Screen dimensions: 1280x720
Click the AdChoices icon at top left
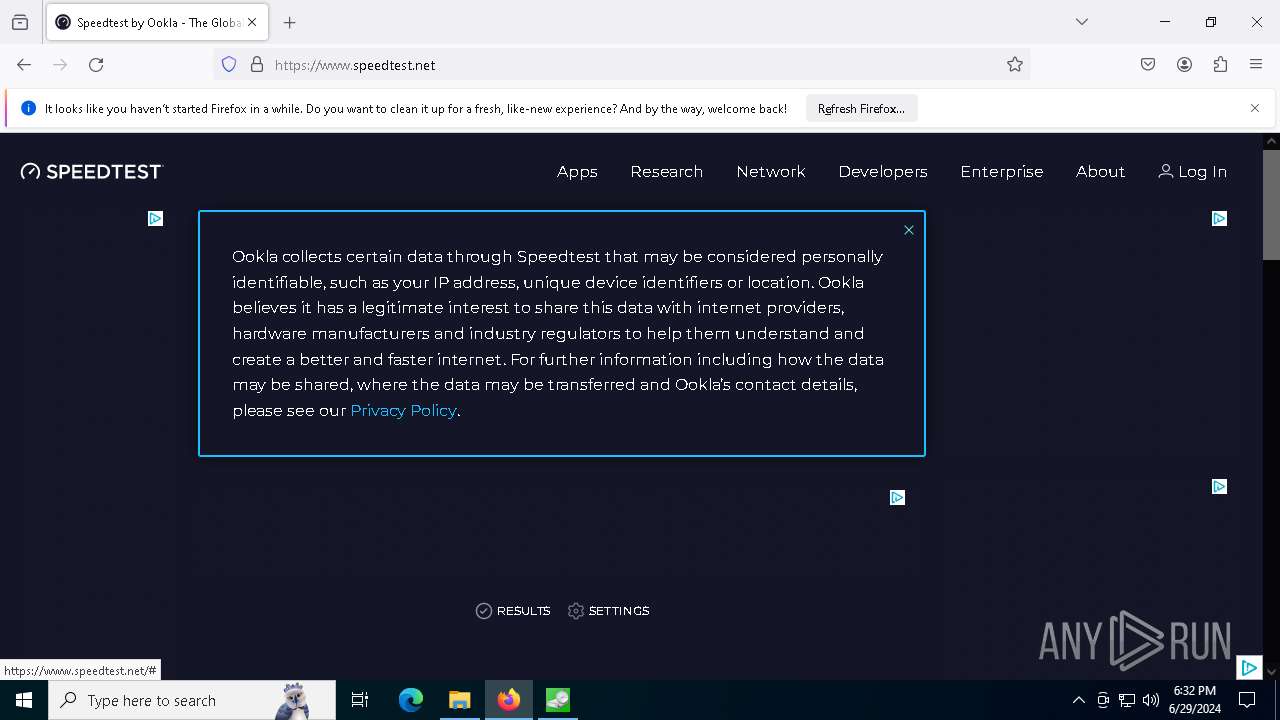[155, 218]
